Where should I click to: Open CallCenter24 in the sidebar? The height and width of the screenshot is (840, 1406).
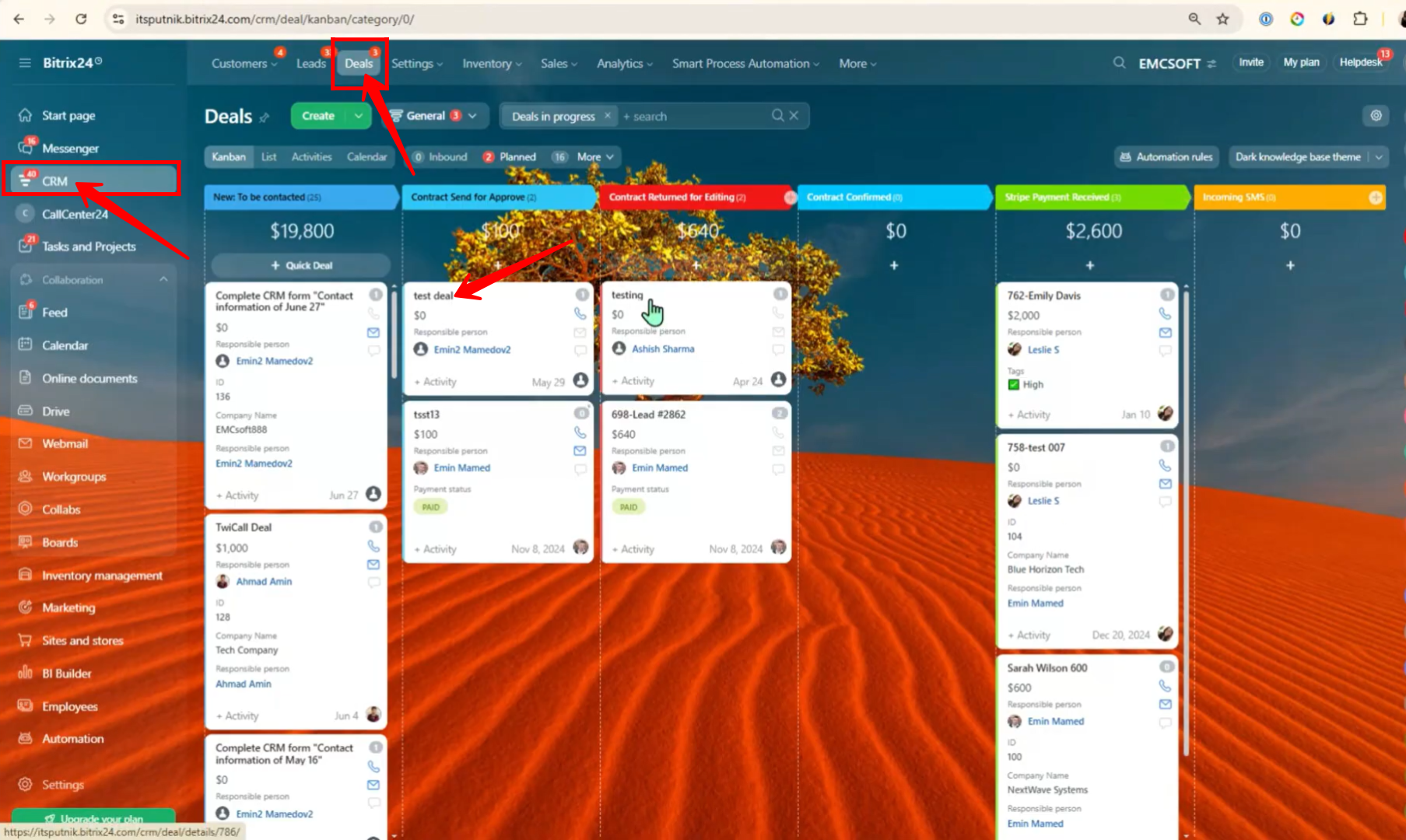coord(75,214)
